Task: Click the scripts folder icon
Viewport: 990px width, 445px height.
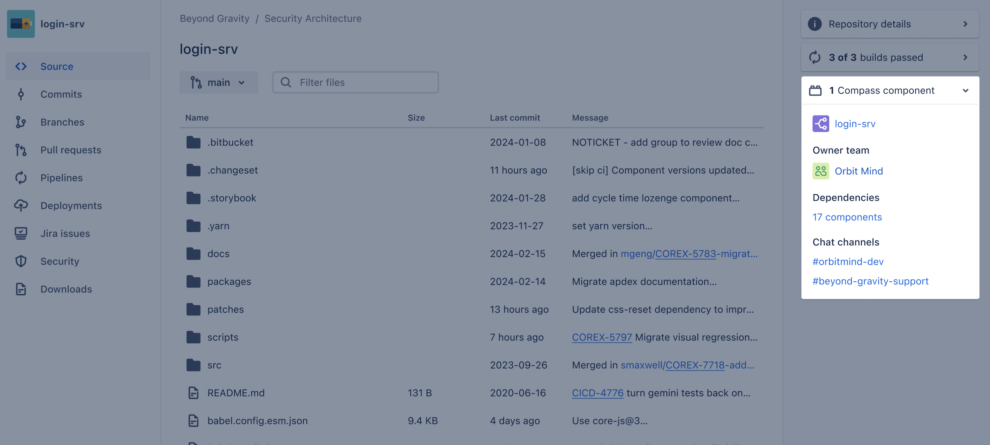Action: pos(193,337)
